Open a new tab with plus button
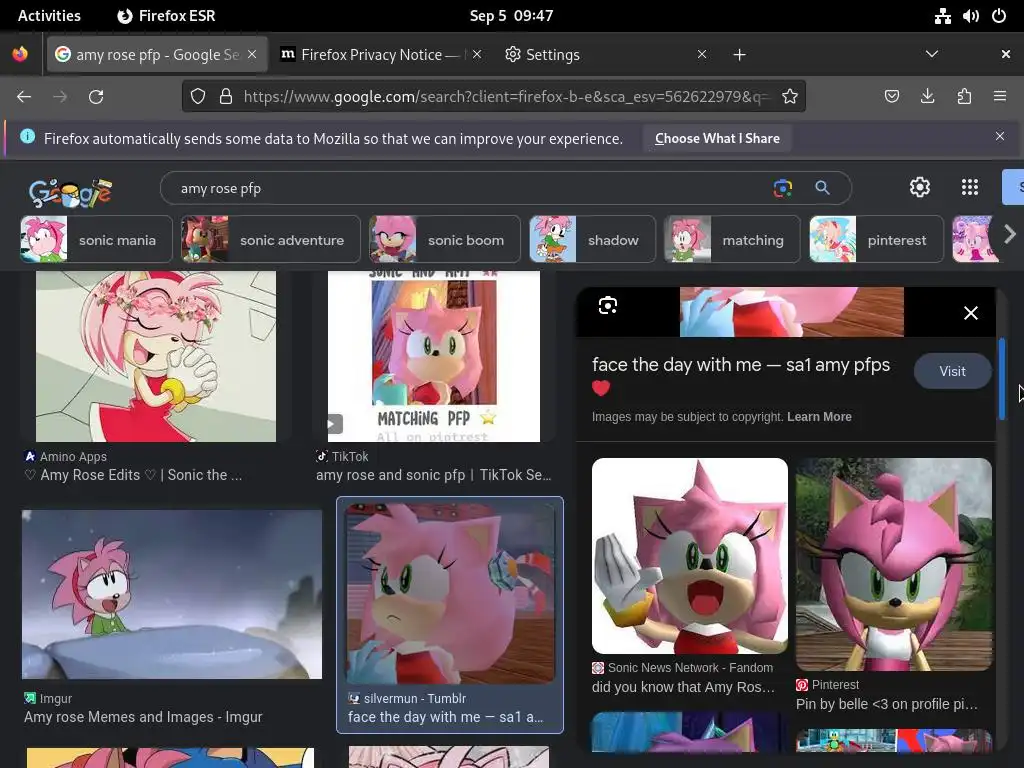The width and height of the screenshot is (1024, 768). [739, 55]
